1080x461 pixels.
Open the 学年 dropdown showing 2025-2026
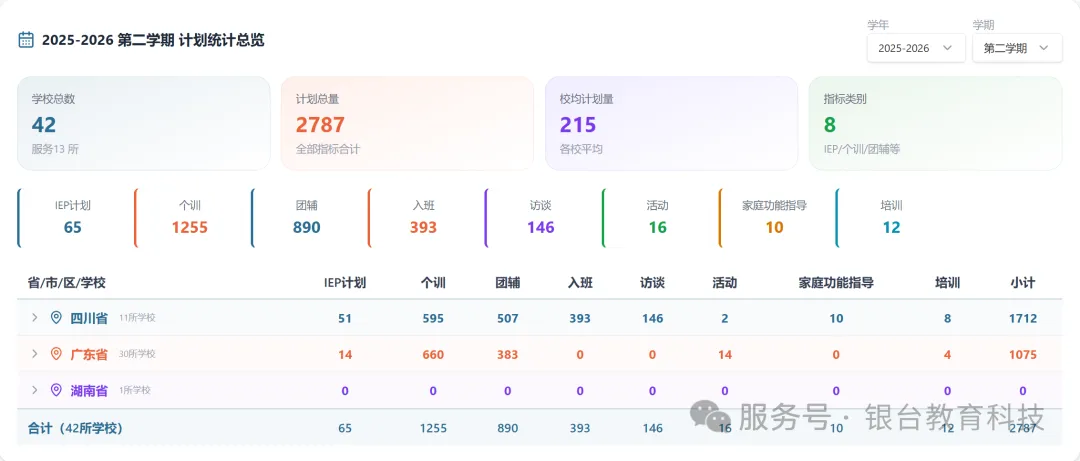916,48
